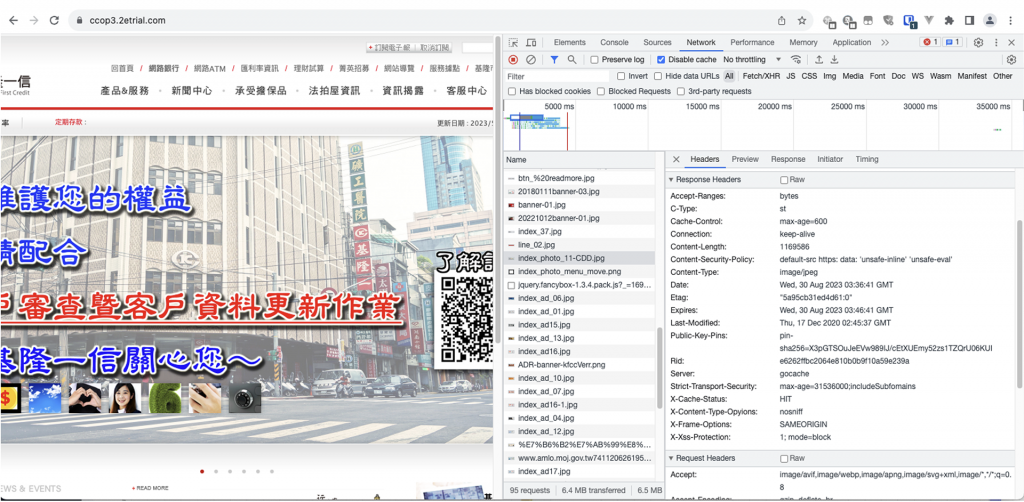Open the Sources panel
1024x502 pixels.
pyautogui.click(x=657, y=42)
